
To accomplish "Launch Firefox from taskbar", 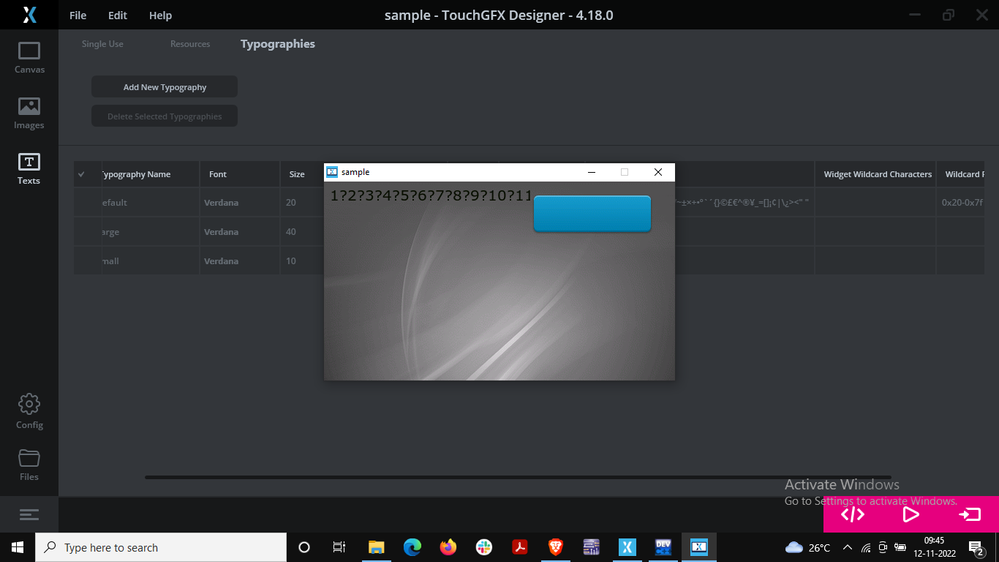I will (x=448, y=547).
